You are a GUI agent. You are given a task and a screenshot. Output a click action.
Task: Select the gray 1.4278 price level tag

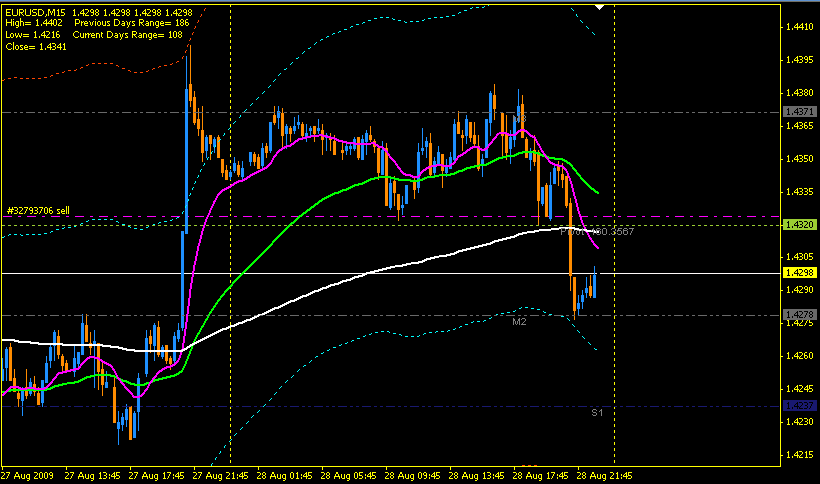[x=800, y=315]
